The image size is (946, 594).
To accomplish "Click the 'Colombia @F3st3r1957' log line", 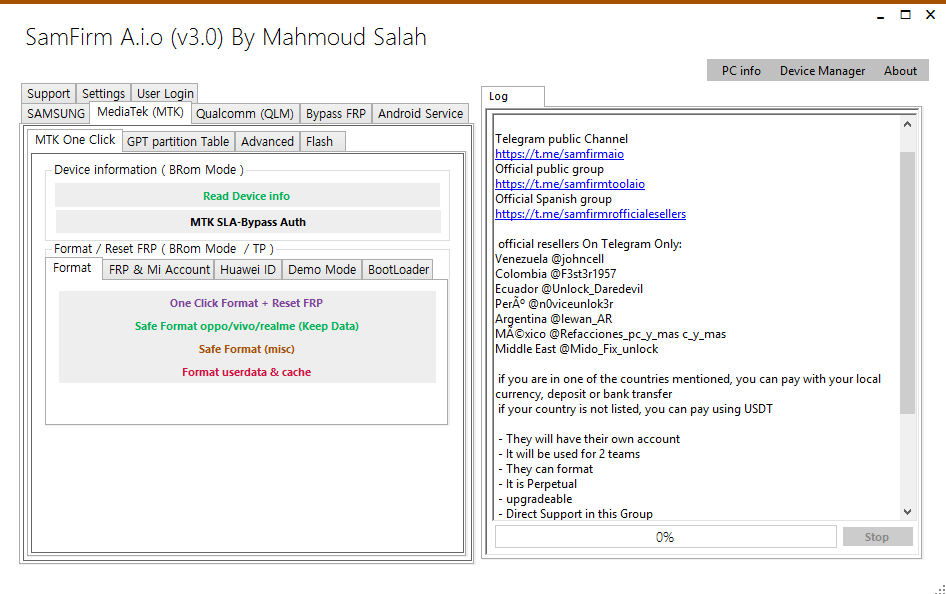I will (x=555, y=274).
